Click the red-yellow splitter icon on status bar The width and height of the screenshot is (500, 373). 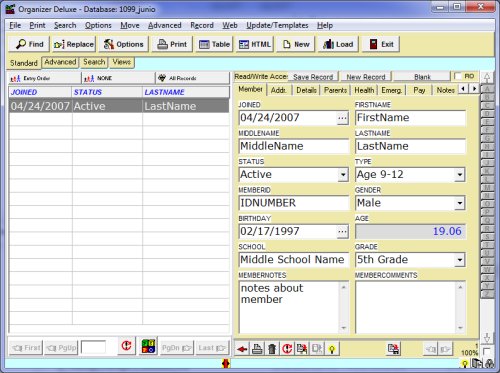[226, 363]
